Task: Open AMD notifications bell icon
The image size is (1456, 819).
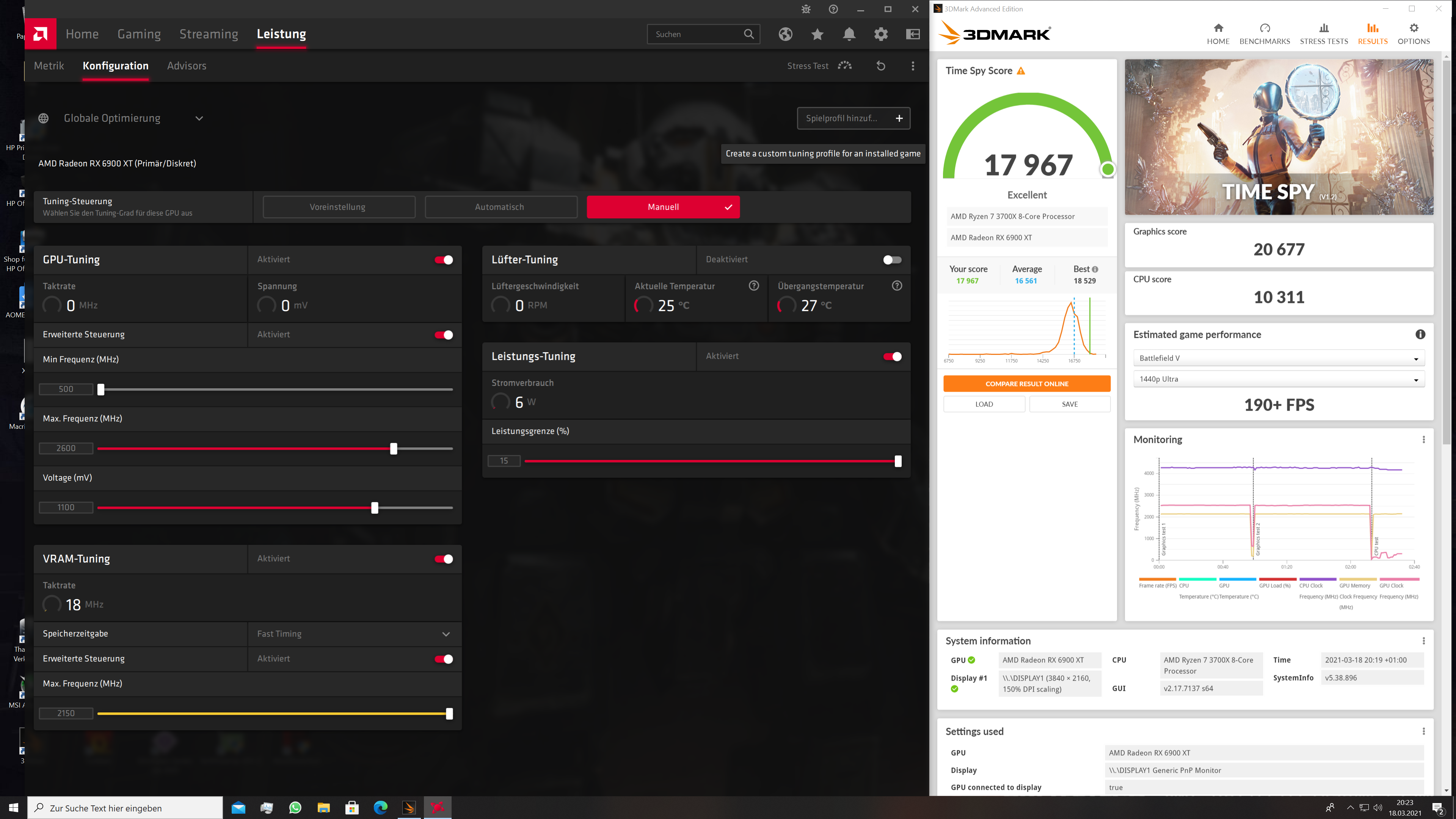Action: pos(849,35)
